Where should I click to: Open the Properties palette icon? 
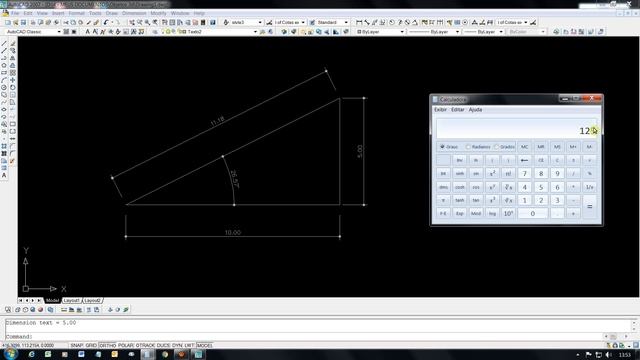pos(164,22)
